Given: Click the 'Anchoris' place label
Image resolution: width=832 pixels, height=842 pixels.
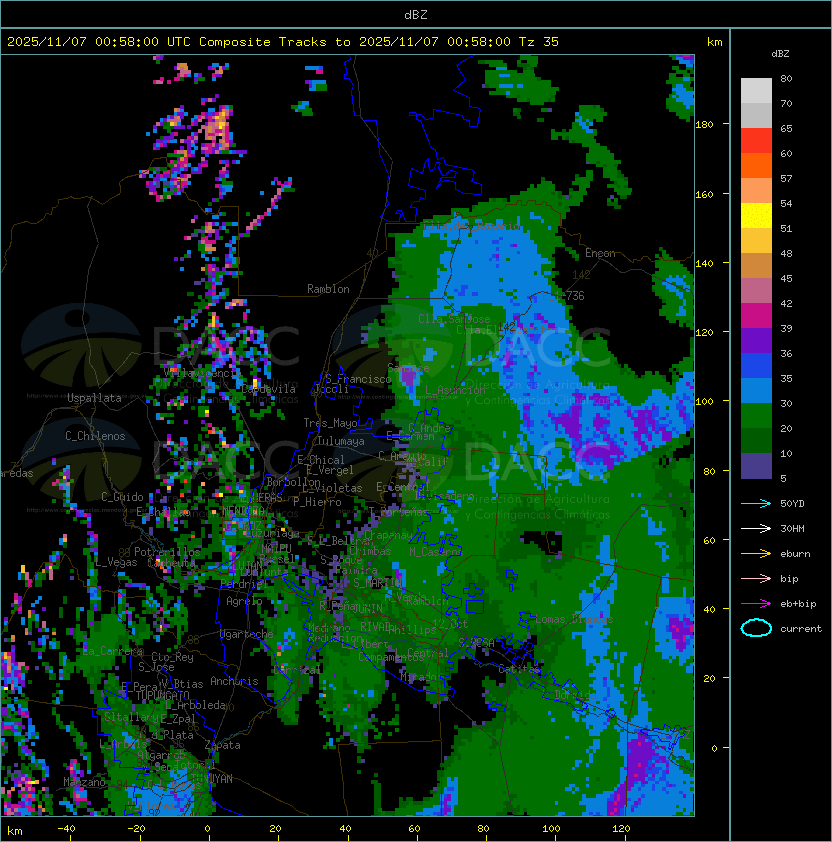Looking at the screenshot, I should click(234, 681).
